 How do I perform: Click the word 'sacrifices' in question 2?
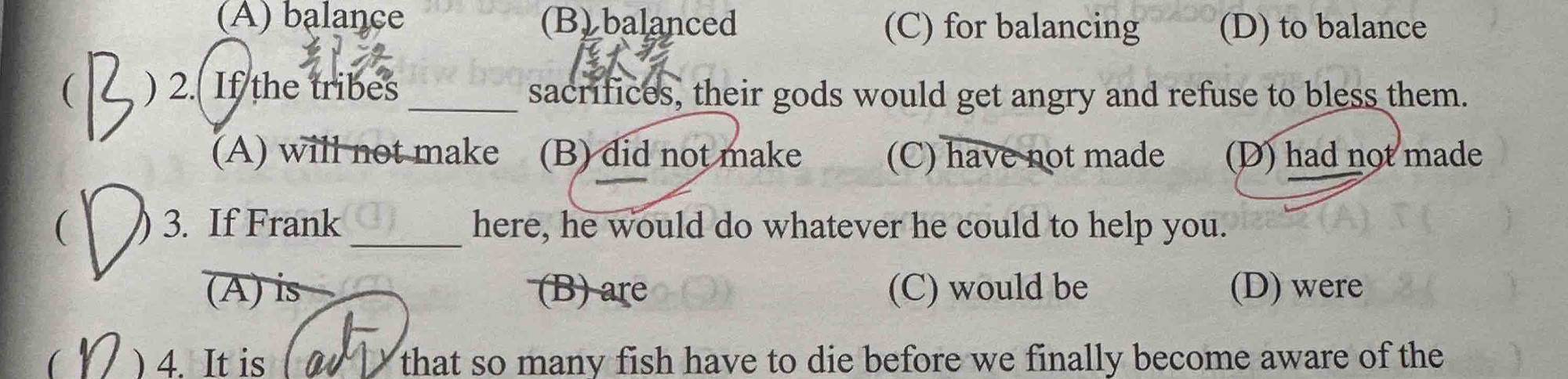601,94
